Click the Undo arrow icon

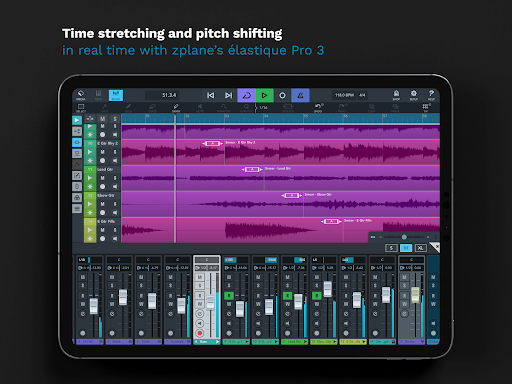[318, 108]
